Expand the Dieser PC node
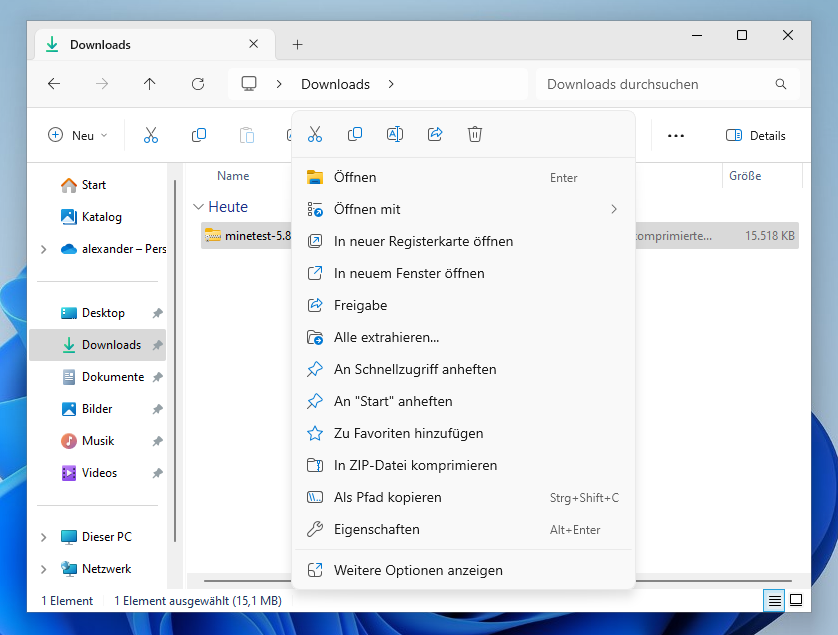838x635 pixels. [43, 537]
